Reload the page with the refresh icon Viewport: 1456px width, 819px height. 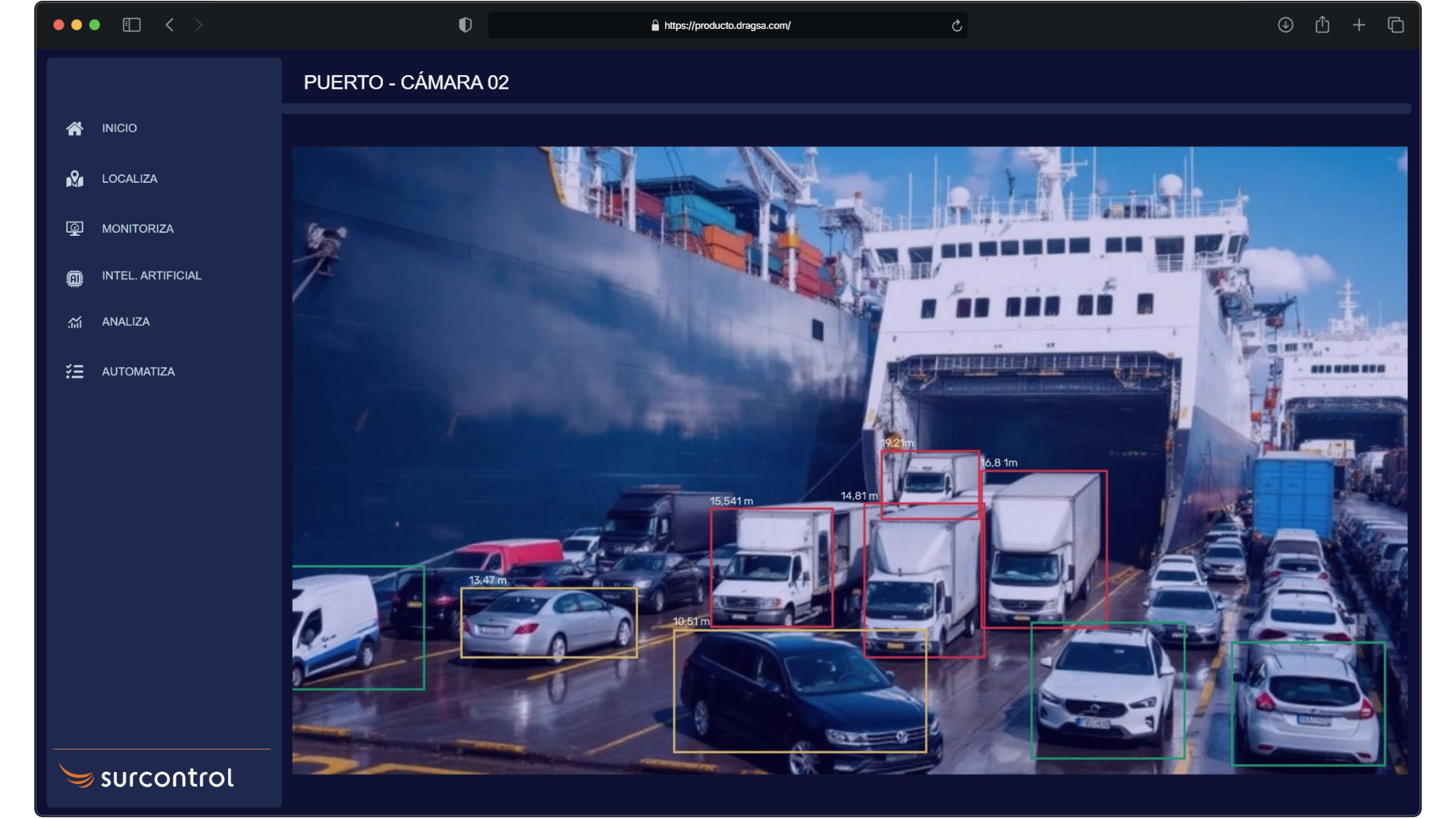[x=957, y=26]
